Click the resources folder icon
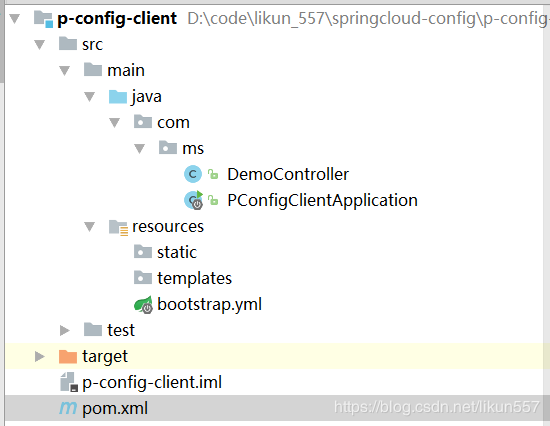The image size is (550, 426). pos(118,227)
